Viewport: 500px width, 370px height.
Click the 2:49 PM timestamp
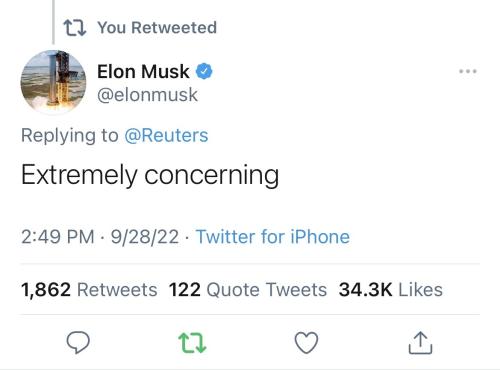[58, 237]
